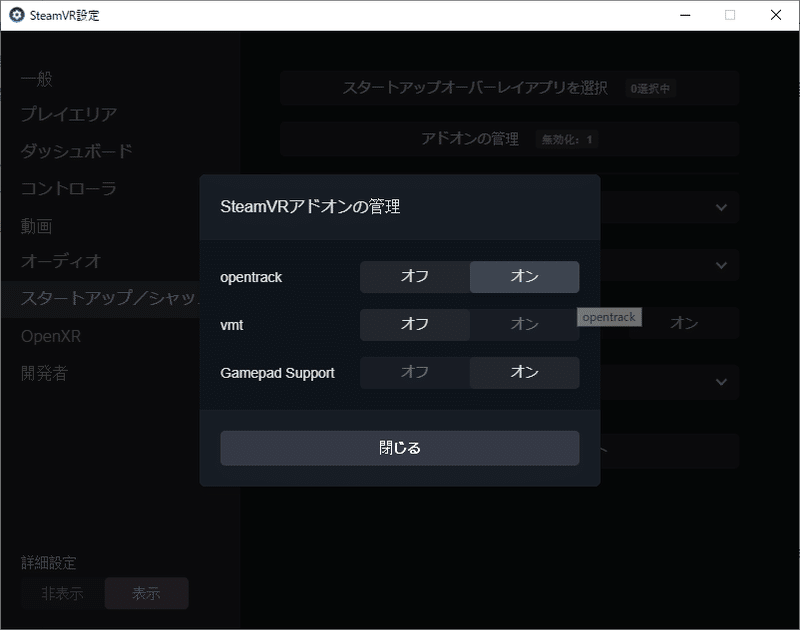Enable the vmt addon
This screenshot has width=800, height=630.
(x=524, y=324)
